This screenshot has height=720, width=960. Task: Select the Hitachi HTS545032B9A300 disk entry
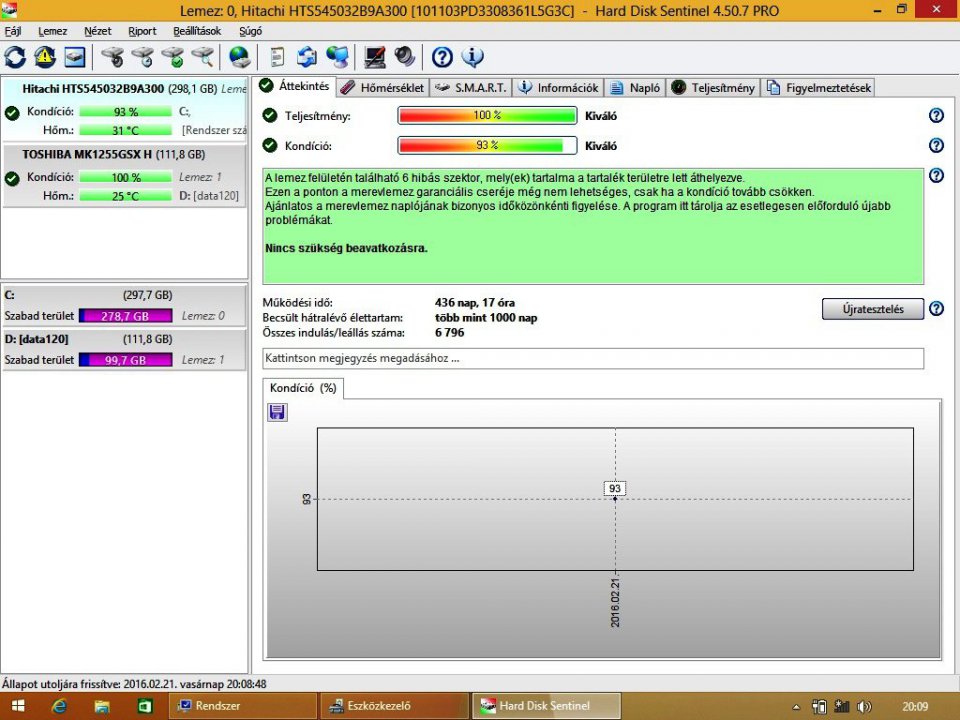click(124, 110)
